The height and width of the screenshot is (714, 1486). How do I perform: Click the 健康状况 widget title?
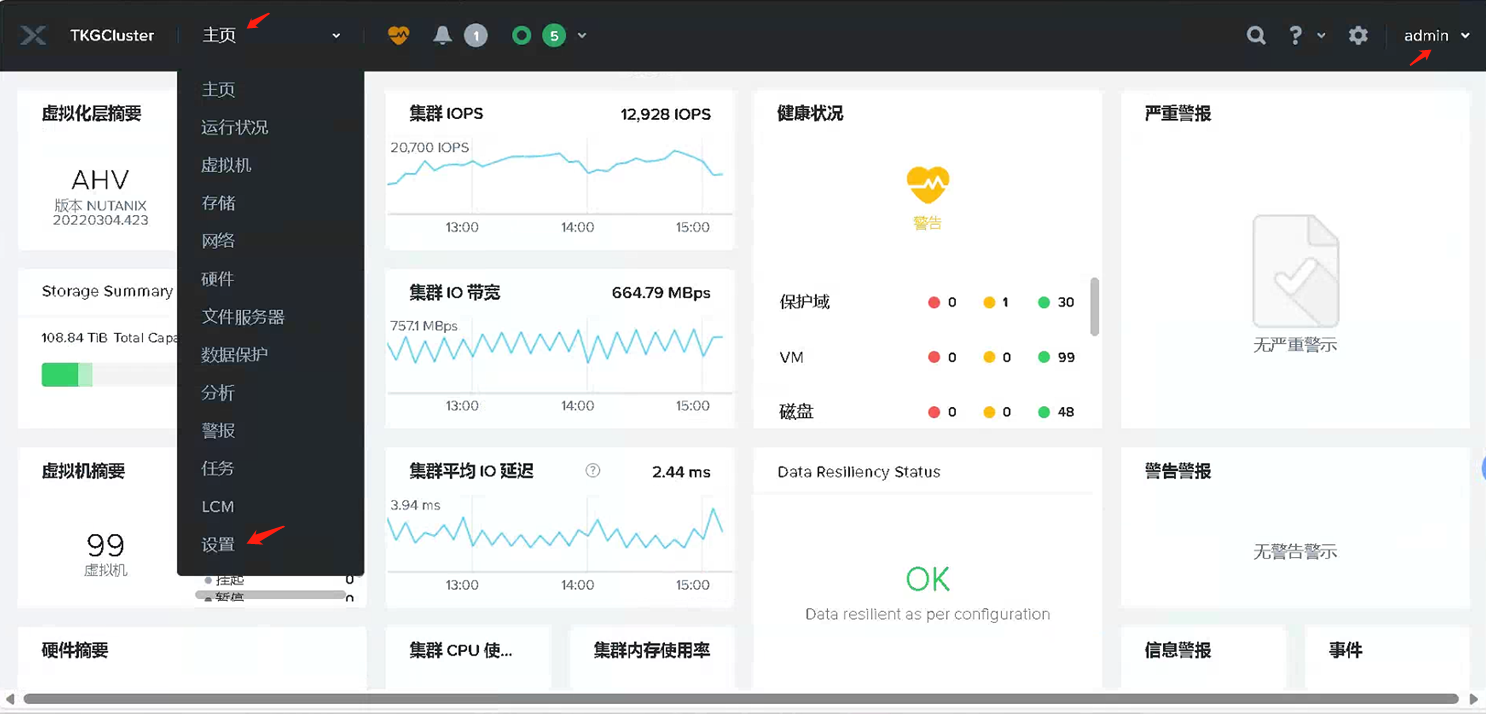point(810,114)
